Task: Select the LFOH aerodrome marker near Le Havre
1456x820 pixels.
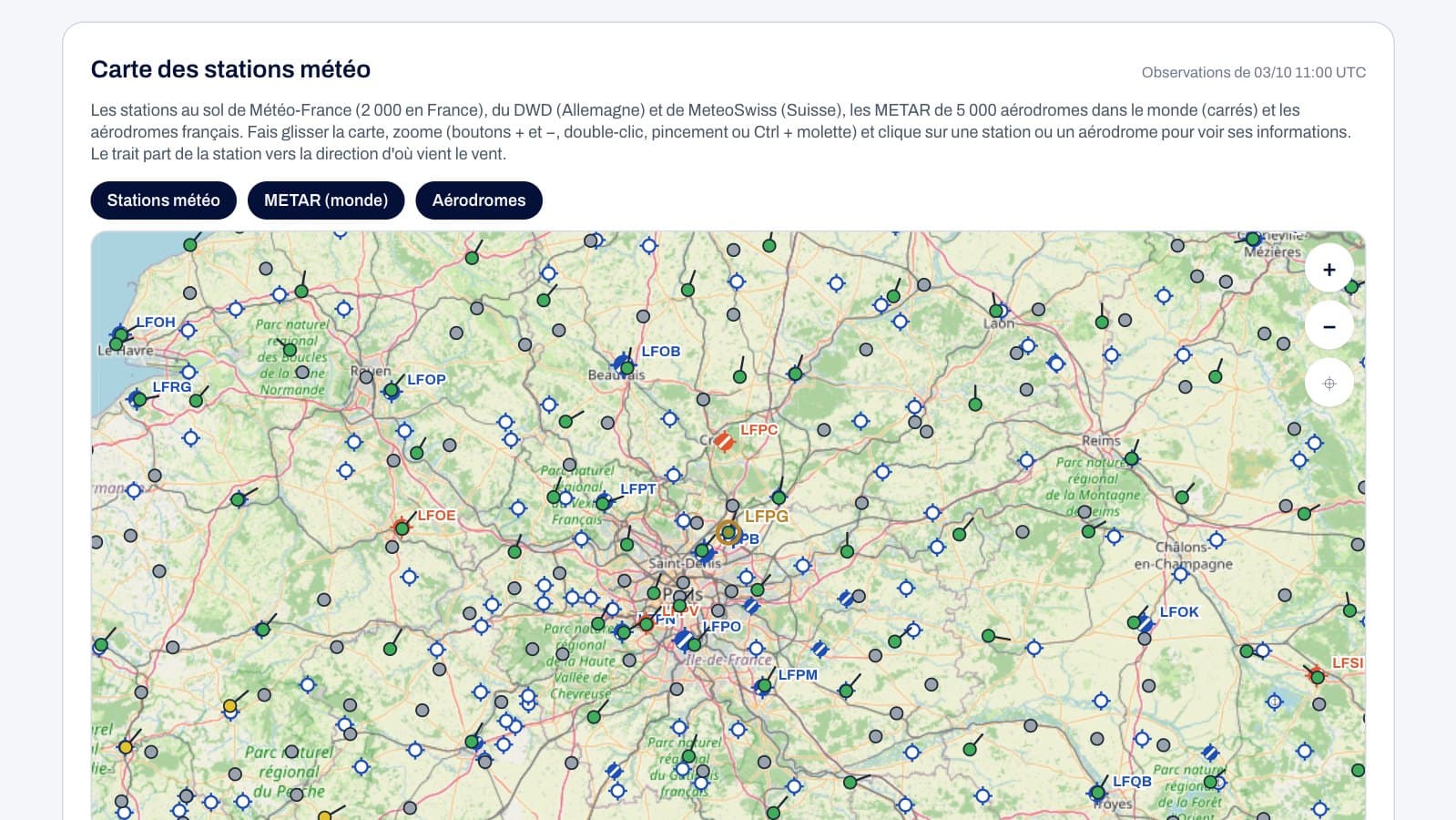Action: click(x=119, y=334)
